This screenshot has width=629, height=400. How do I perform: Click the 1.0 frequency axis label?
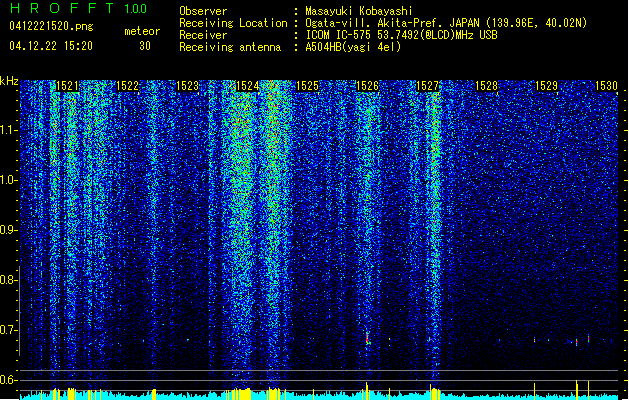tap(9, 180)
